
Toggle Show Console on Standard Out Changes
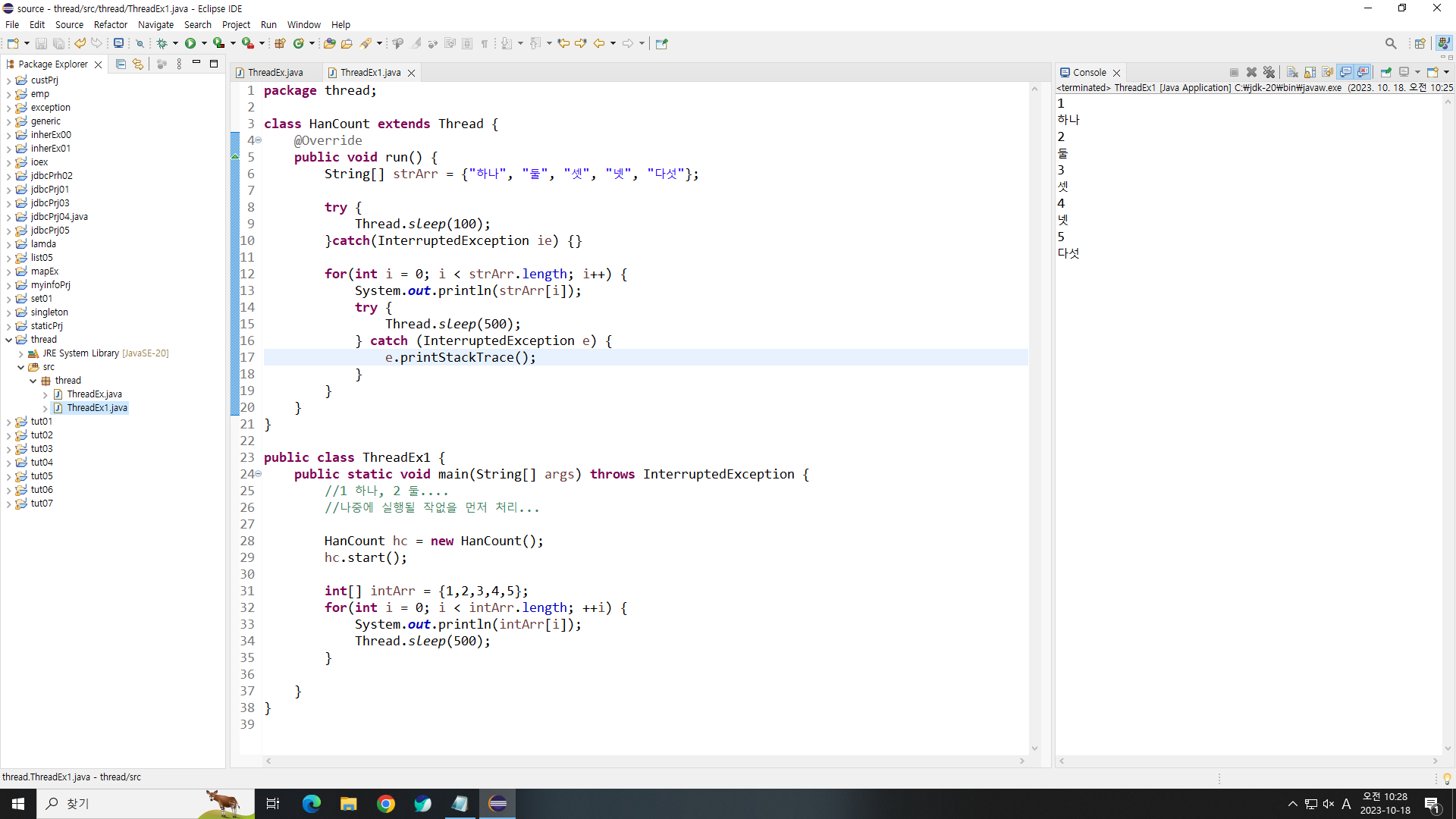(1345, 72)
